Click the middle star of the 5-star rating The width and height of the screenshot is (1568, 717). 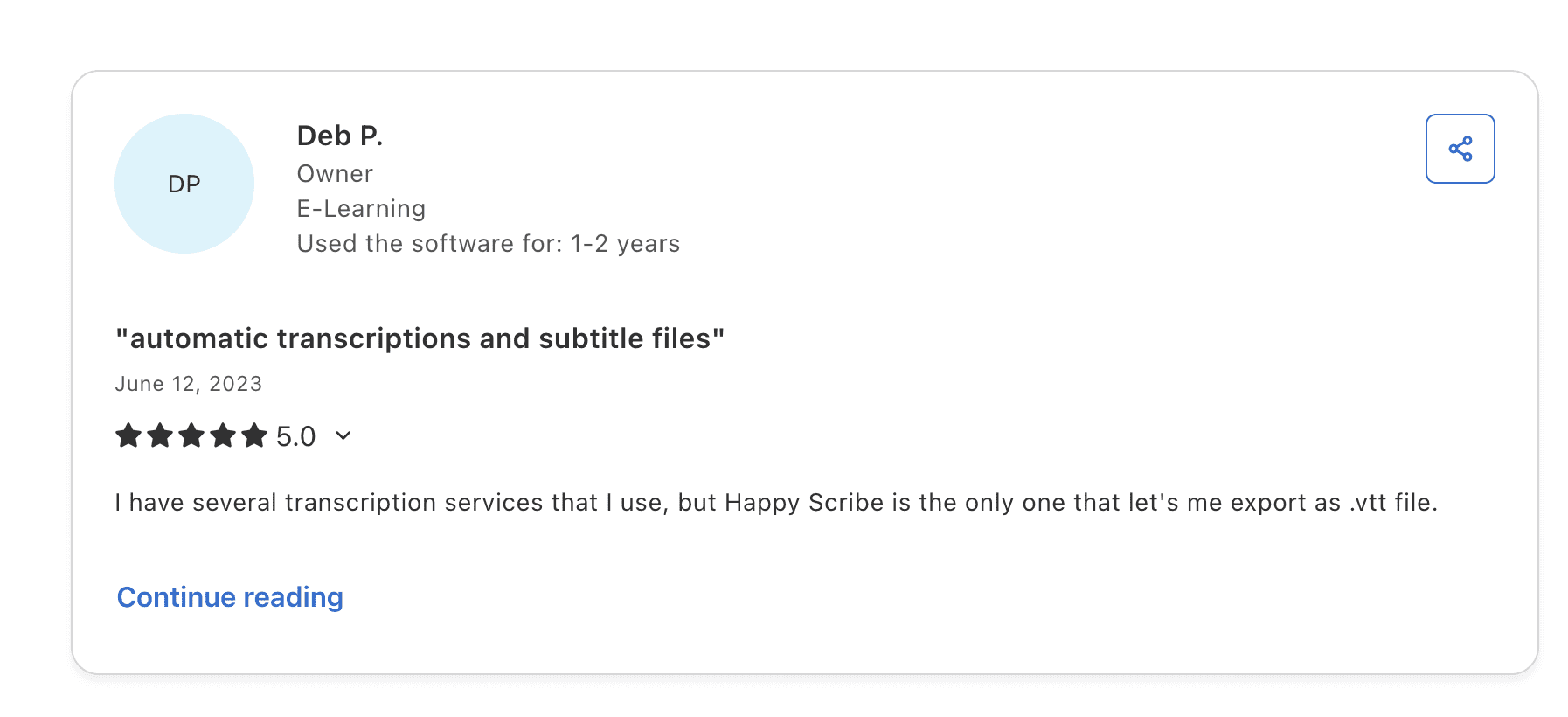pyautogui.click(x=191, y=435)
